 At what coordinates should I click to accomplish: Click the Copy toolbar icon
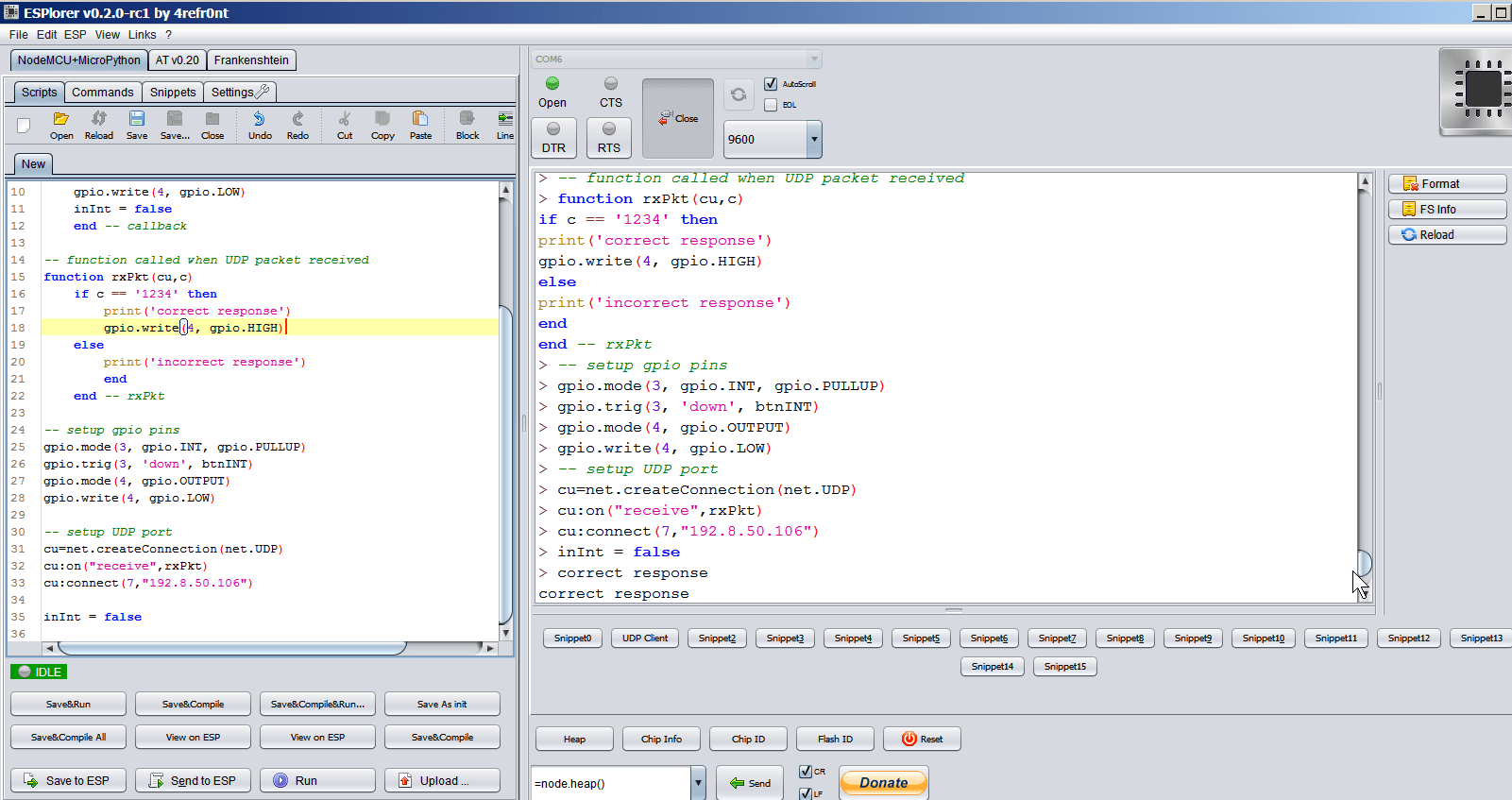382,125
